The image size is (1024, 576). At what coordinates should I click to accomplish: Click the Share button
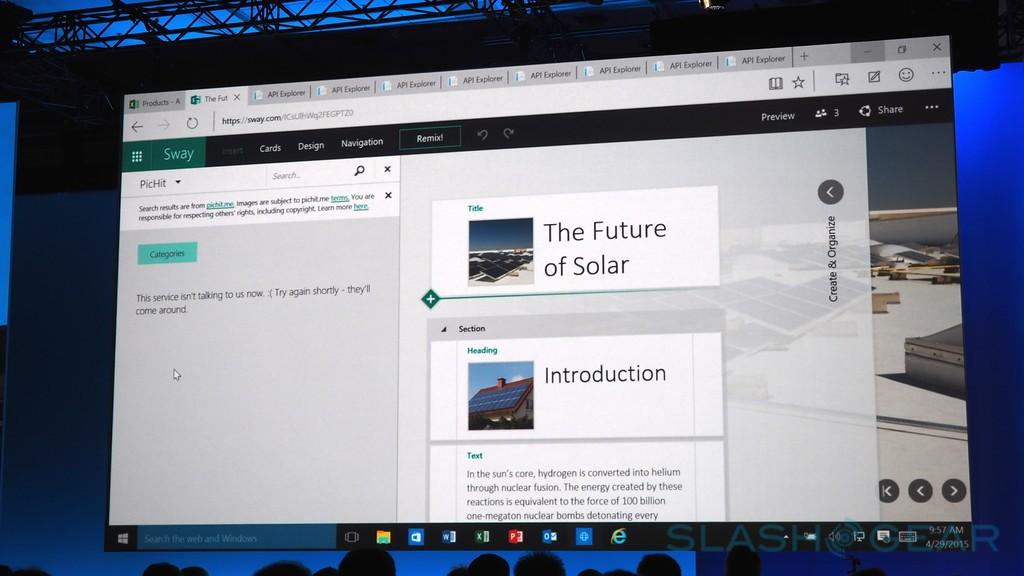[881, 110]
